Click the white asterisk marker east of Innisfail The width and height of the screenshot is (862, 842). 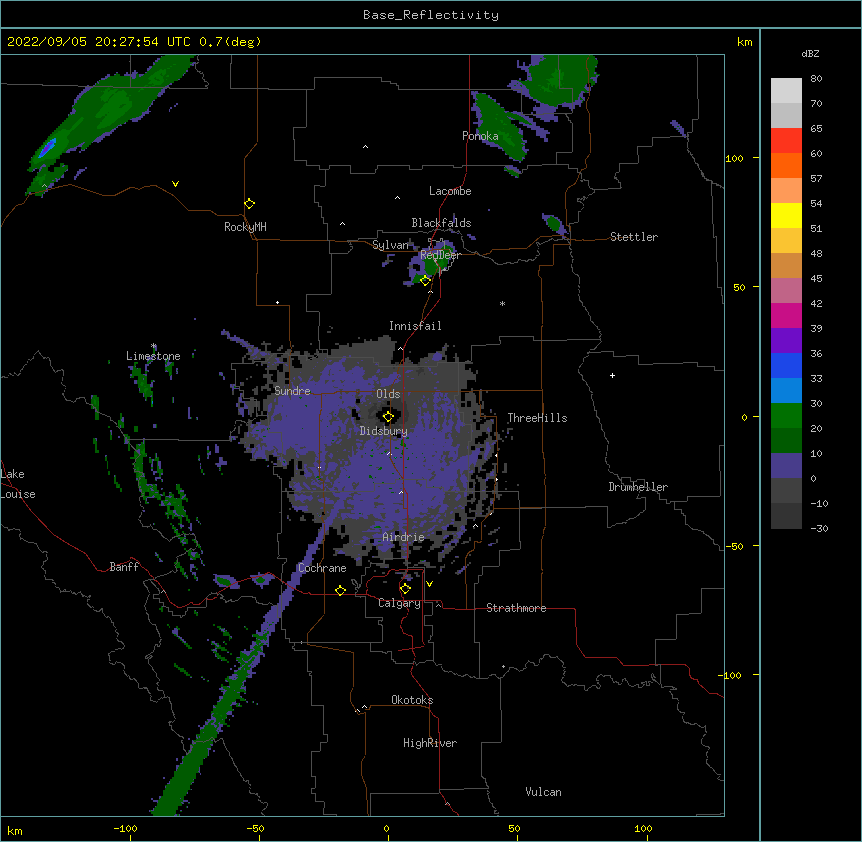[x=502, y=304]
